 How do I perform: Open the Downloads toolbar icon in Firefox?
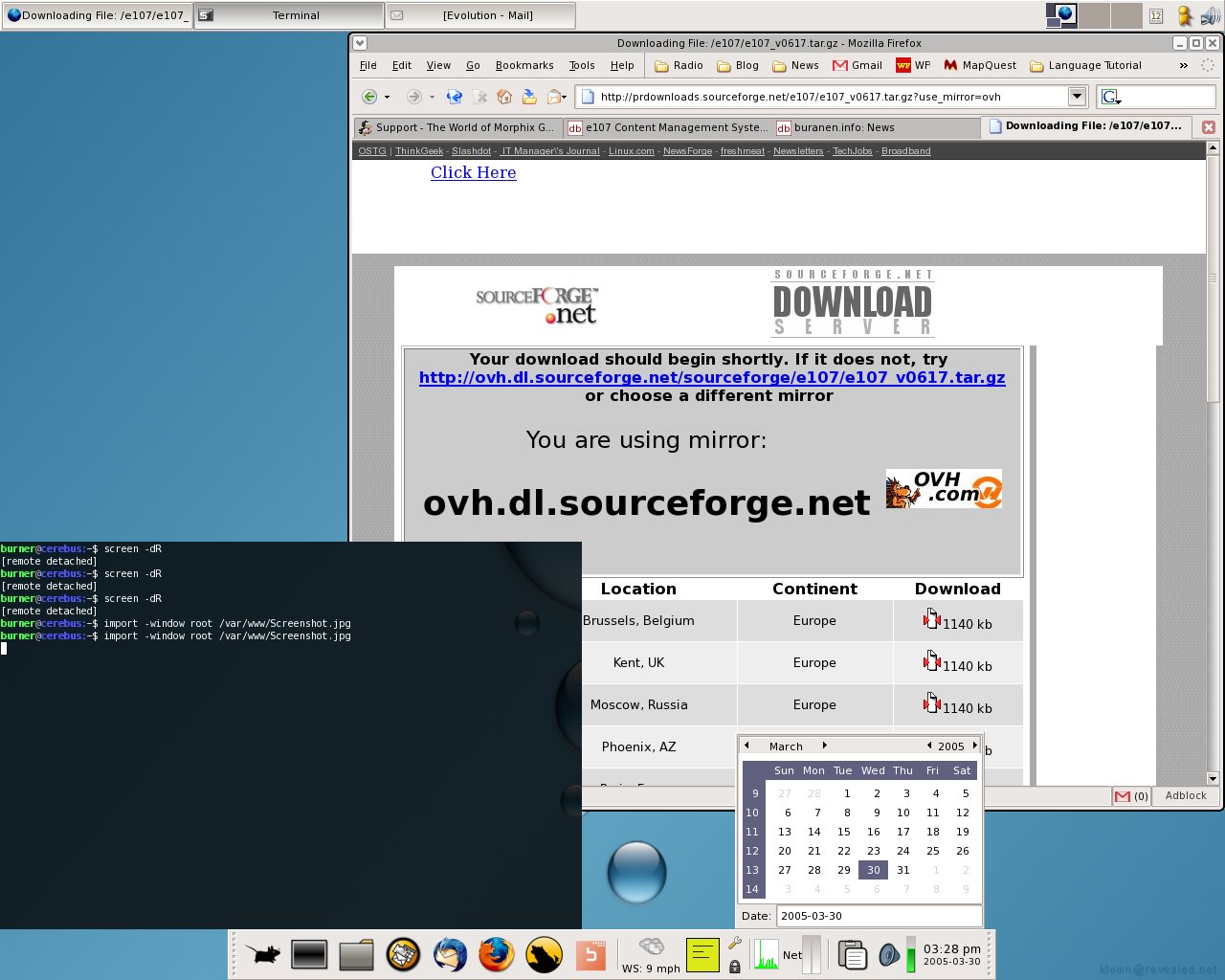click(x=529, y=97)
